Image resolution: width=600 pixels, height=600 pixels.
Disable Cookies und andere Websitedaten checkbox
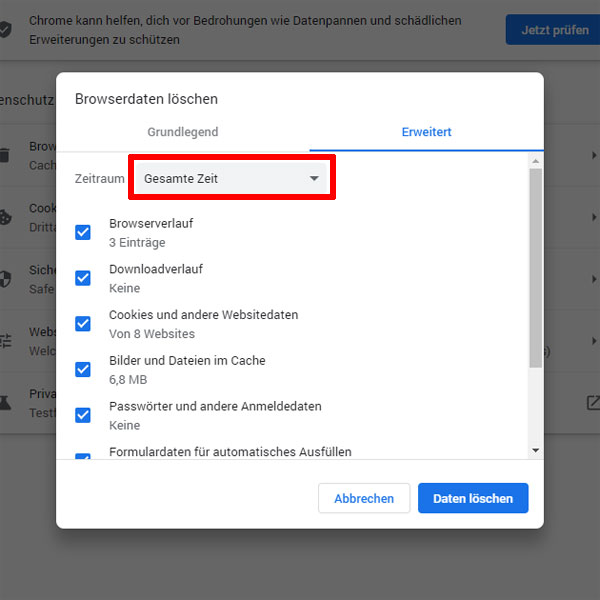pos(83,324)
